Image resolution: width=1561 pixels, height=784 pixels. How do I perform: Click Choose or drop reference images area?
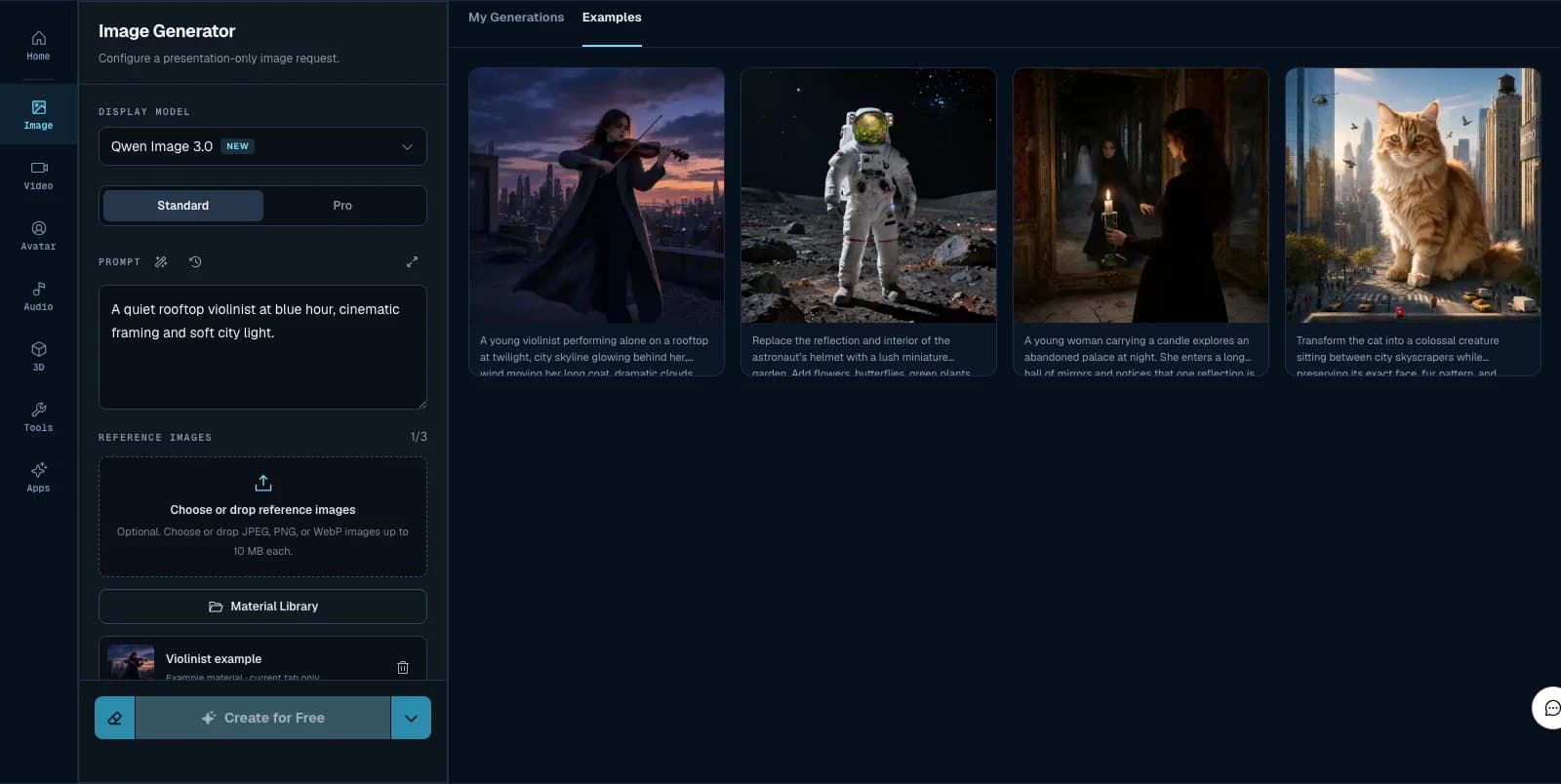click(x=262, y=517)
